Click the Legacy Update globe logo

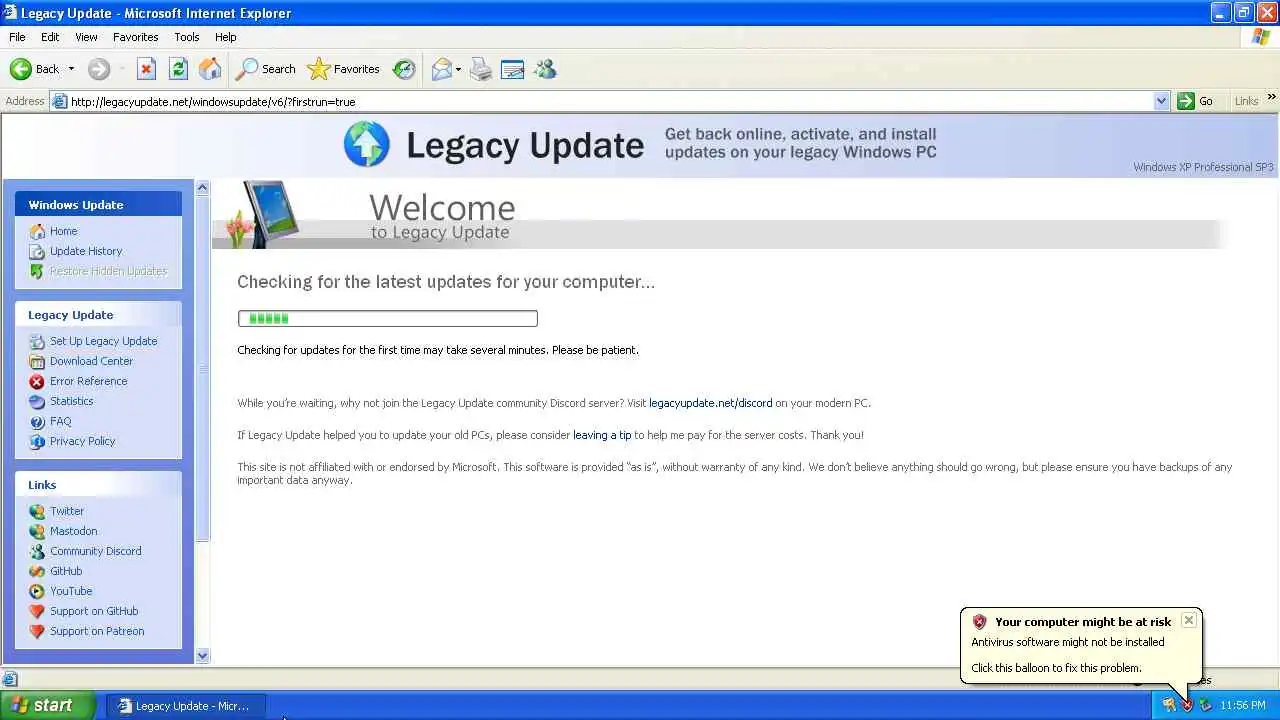(367, 144)
